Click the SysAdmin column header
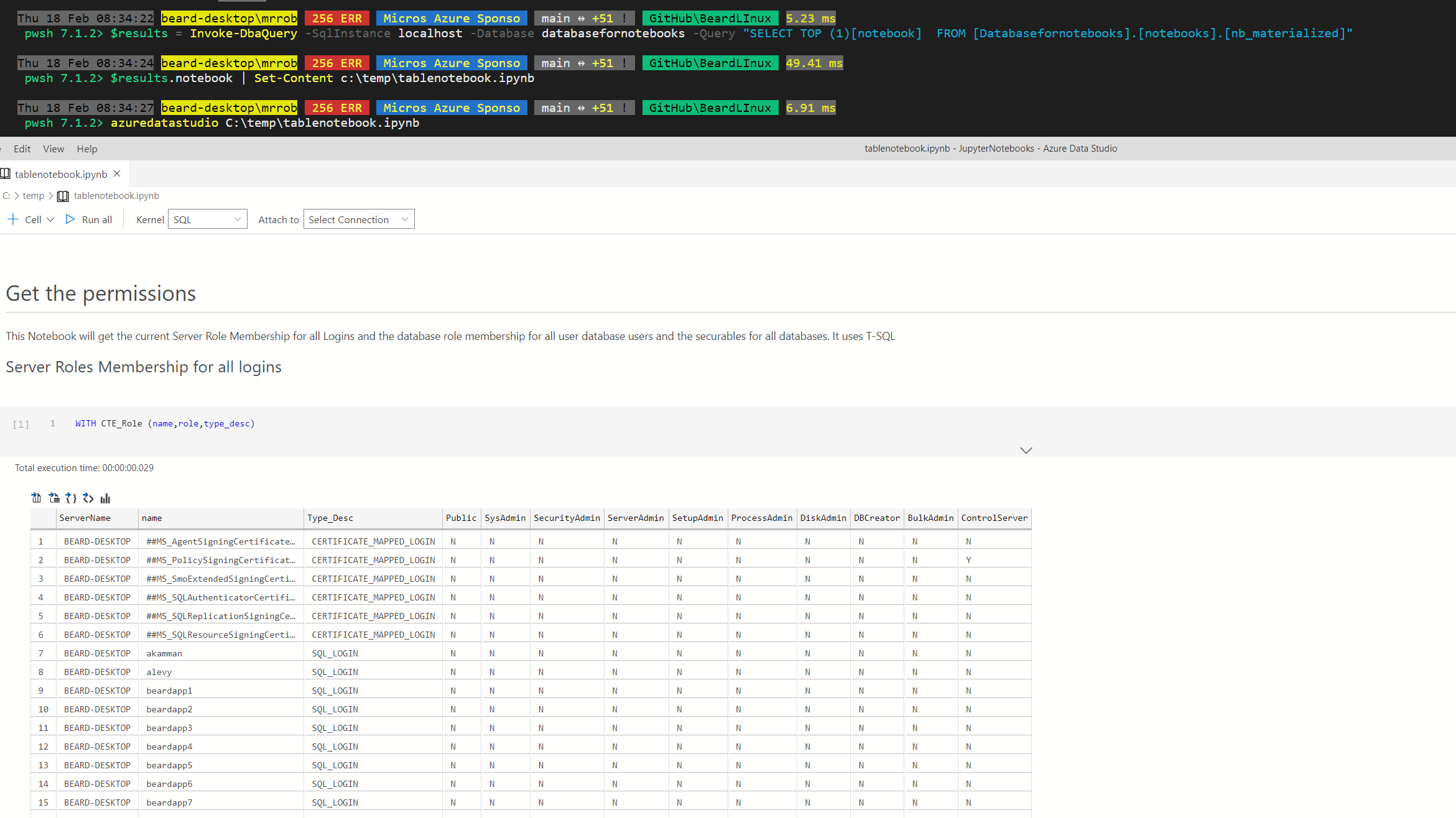The width and height of the screenshot is (1456, 818). pos(505,518)
